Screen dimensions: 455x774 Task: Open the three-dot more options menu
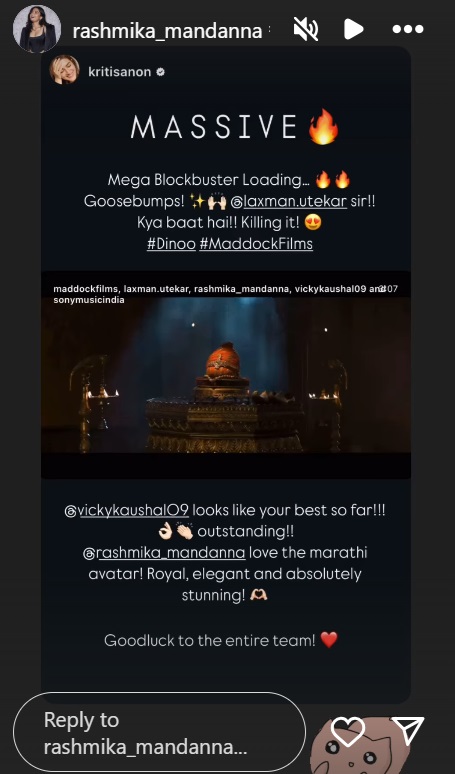pyautogui.click(x=408, y=30)
